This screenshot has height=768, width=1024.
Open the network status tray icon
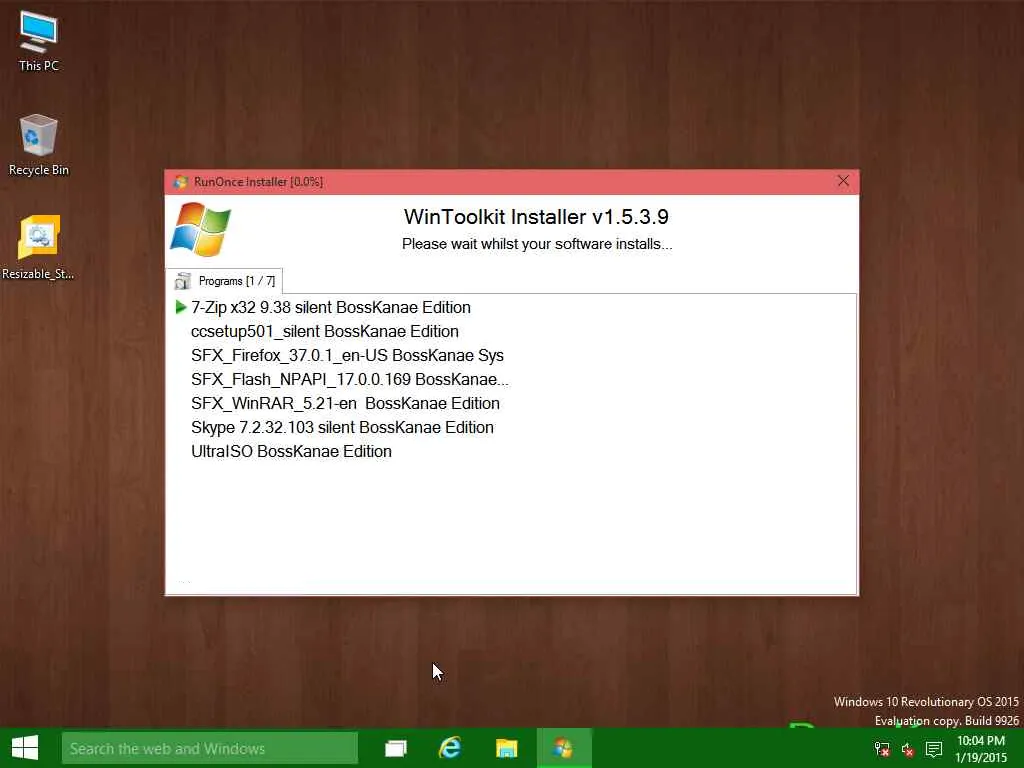882,749
